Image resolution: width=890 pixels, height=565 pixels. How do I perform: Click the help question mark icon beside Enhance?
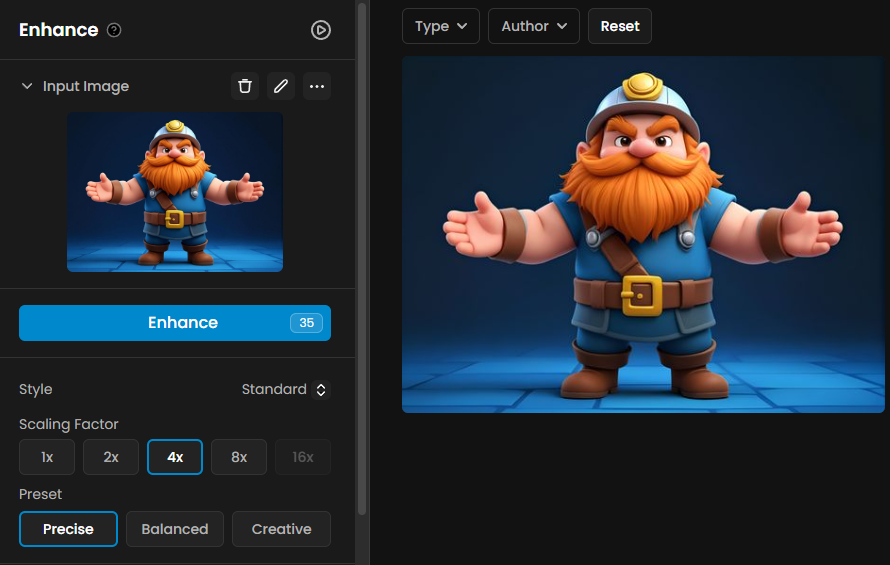114,30
